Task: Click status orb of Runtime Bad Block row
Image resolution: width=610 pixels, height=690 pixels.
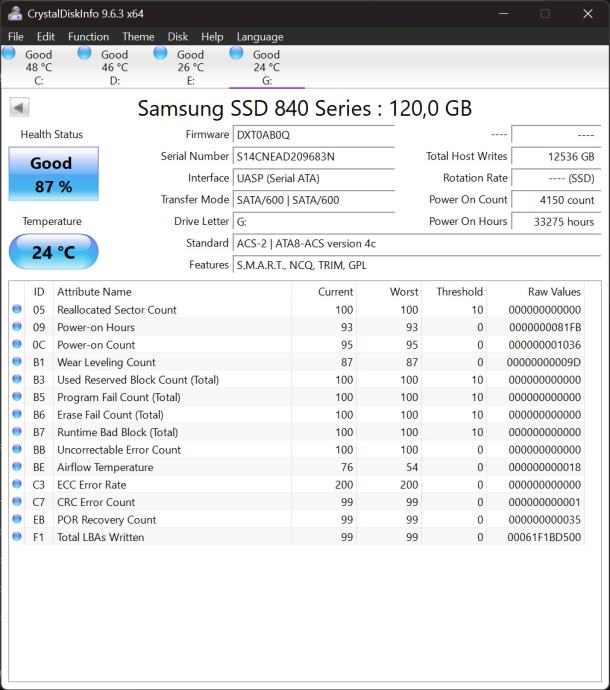Action: point(17,431)
